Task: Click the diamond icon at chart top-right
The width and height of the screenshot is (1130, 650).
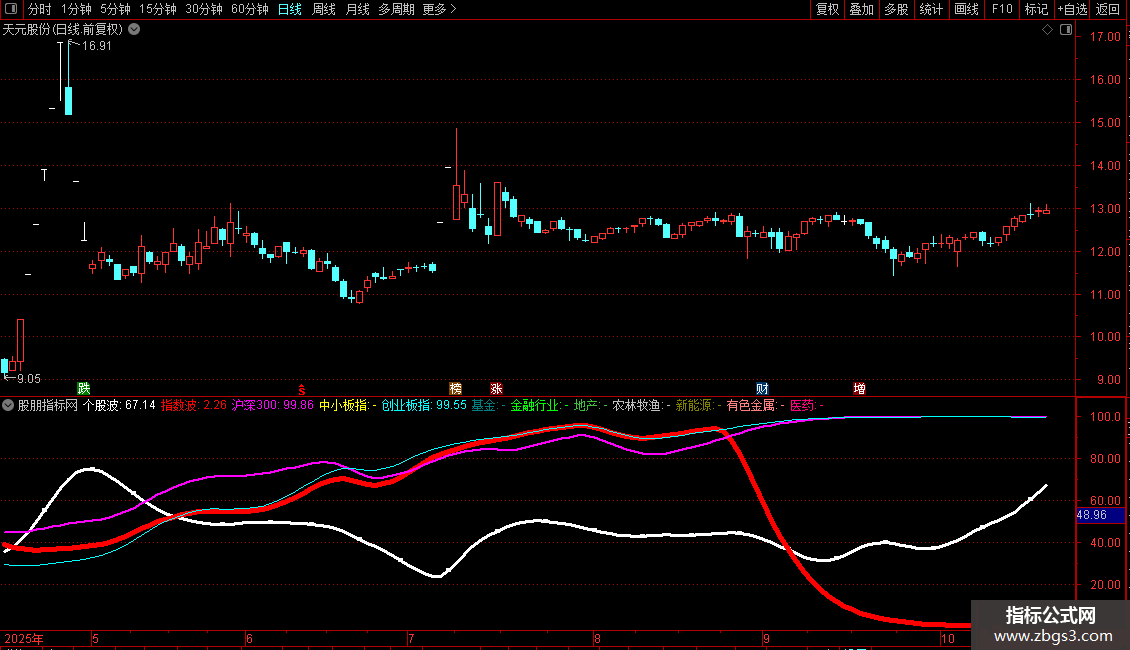Action: point(1047,30)
